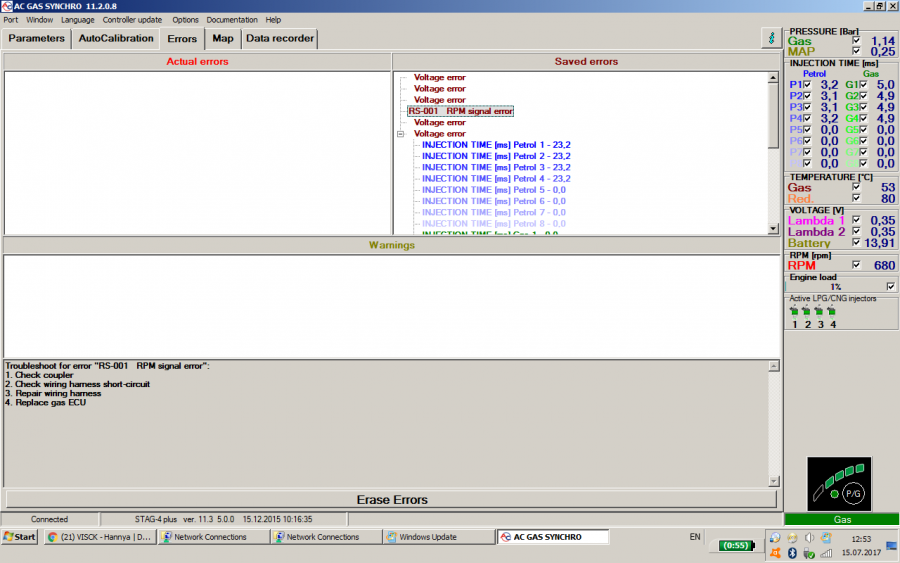The image size is (900, 563).
Task: Toggle the RPM display checkbox
Action: coord(856,266)
